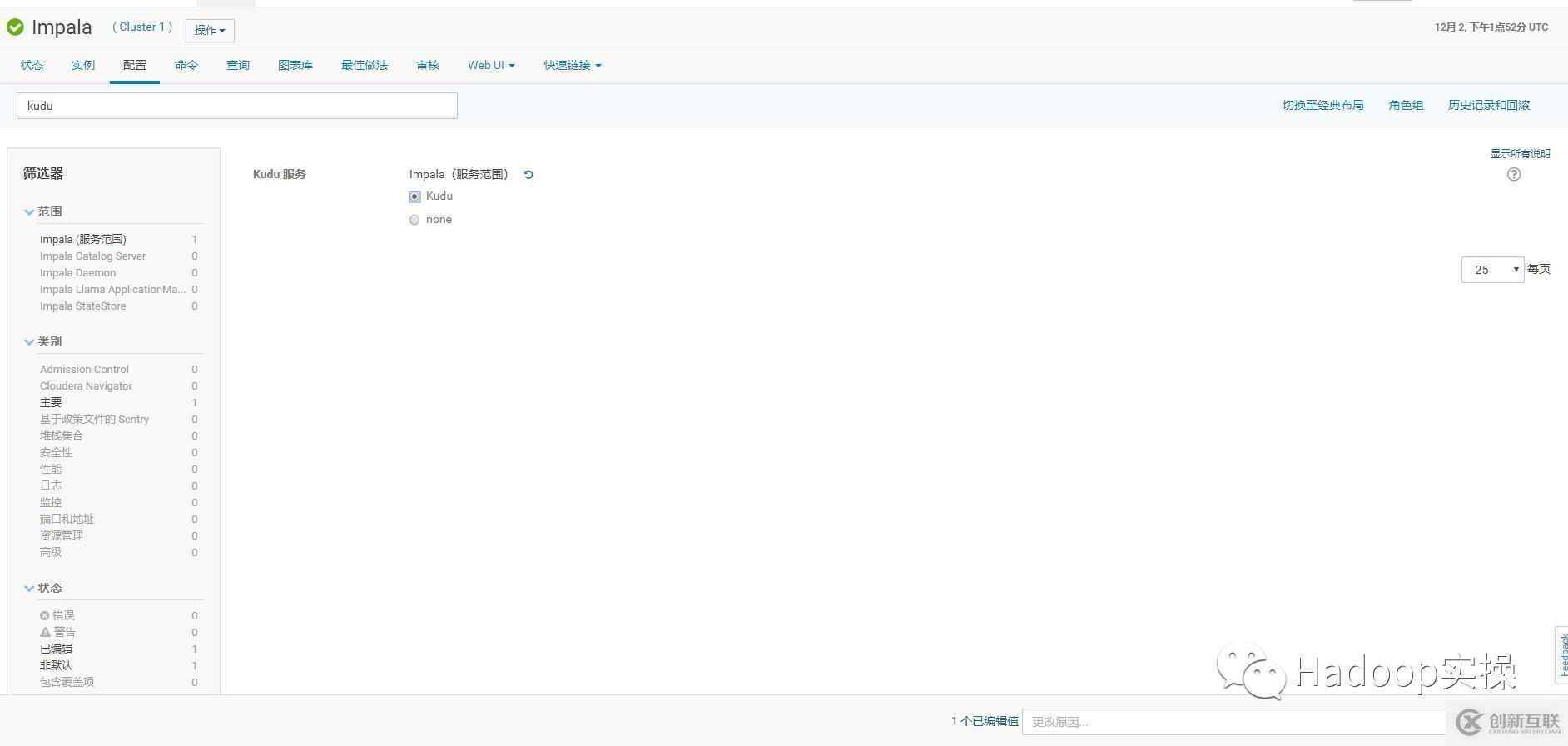This screenshot has height=746, width=1568.
Task: Open the 角色组 role groups link
Action: coord(1406,105)
